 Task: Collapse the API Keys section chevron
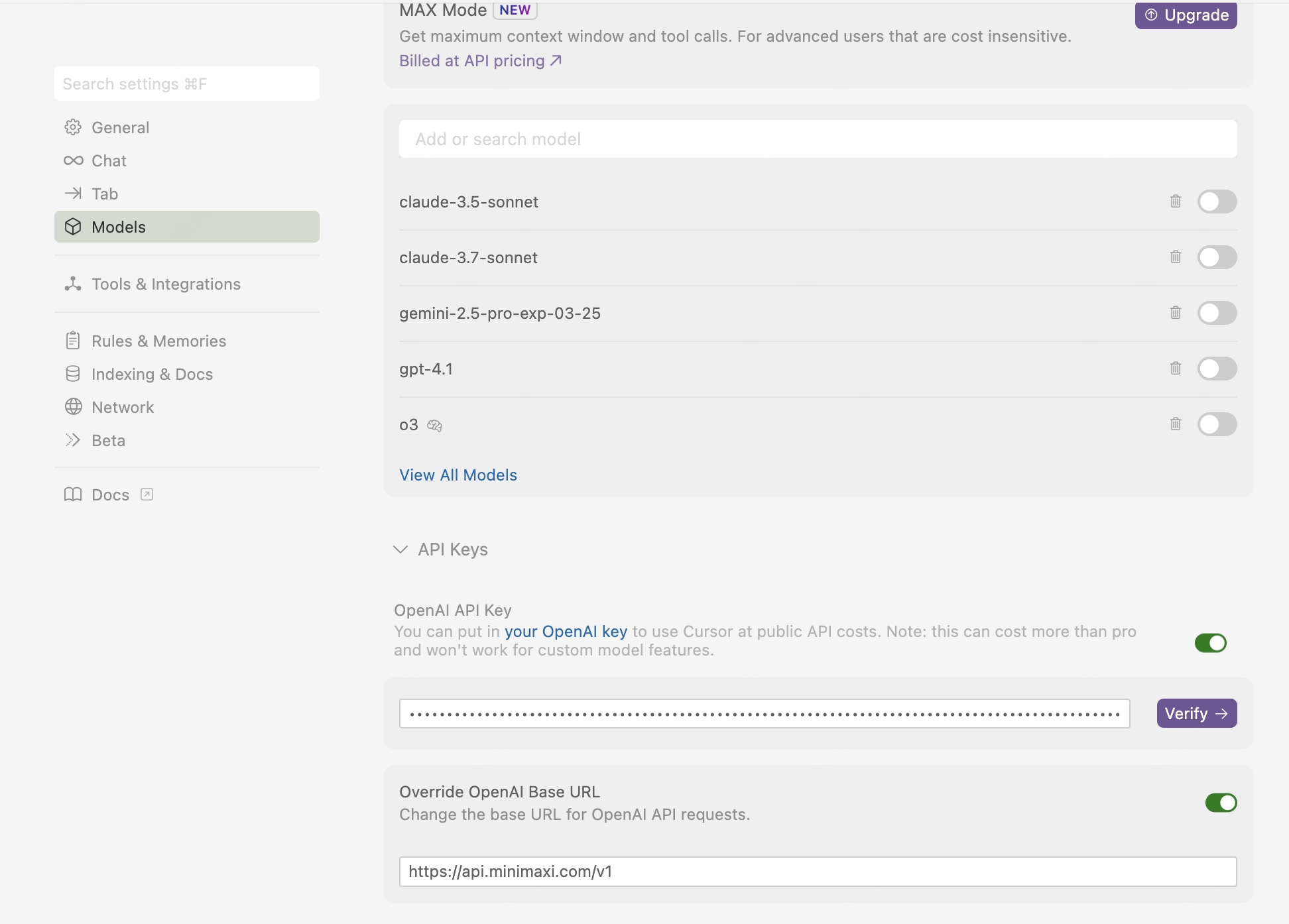[400, 549]
